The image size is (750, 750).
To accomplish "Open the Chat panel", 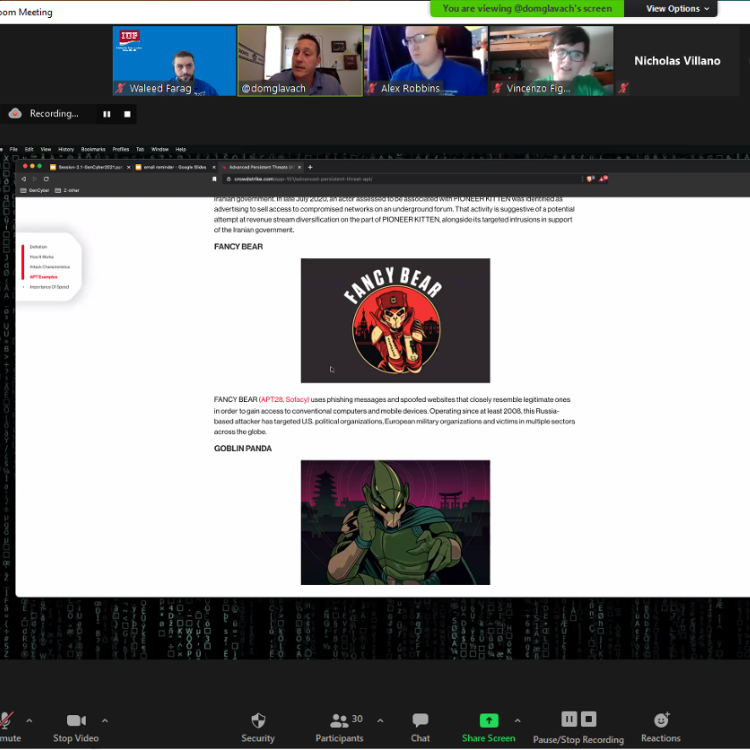I will tap(420, 727).
